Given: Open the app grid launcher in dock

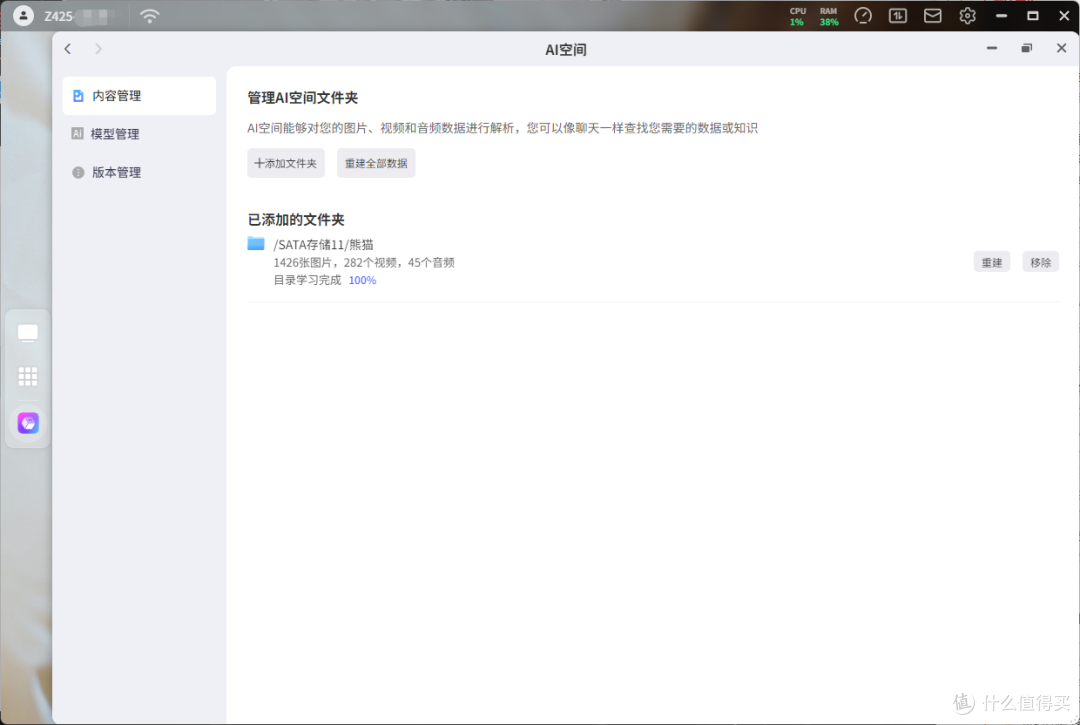Looking at the screenshot, I should (x=28, y=376).
